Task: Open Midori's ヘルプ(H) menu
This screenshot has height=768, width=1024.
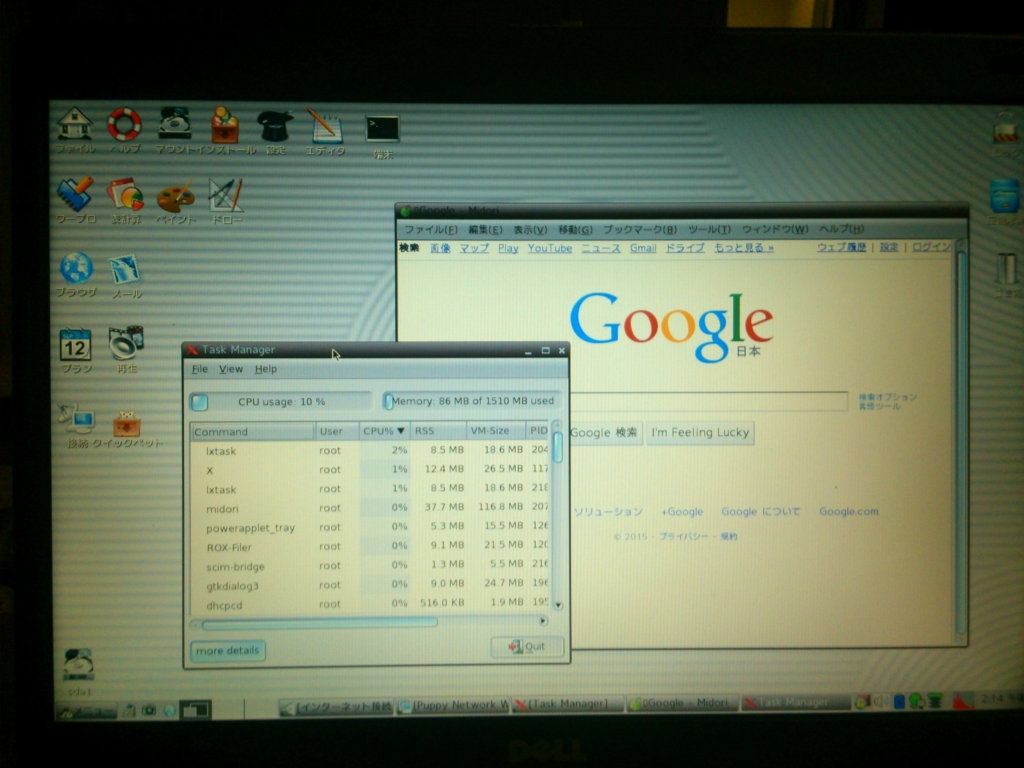Action: (x=841, y=229)
